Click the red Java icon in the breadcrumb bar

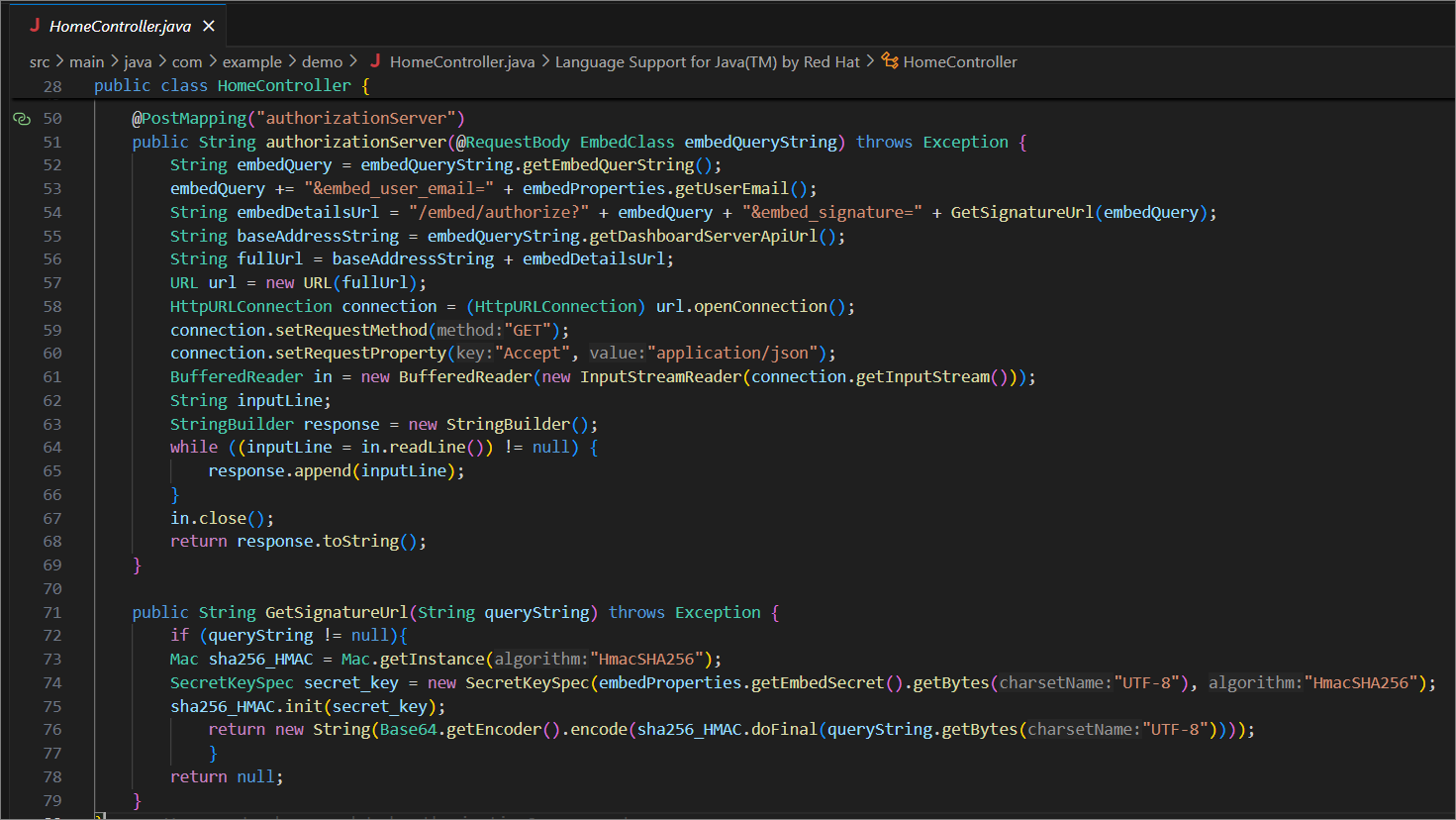coord(374,61)
